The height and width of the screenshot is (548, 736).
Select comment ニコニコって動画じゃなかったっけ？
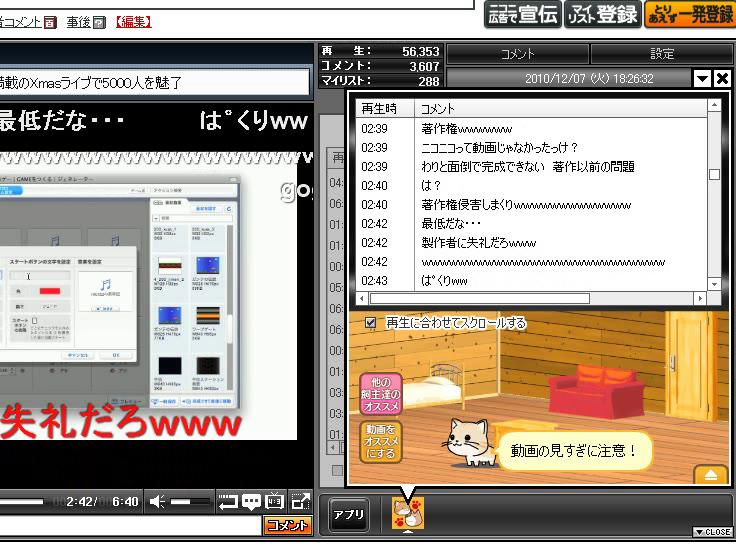[x=531, y=147]
